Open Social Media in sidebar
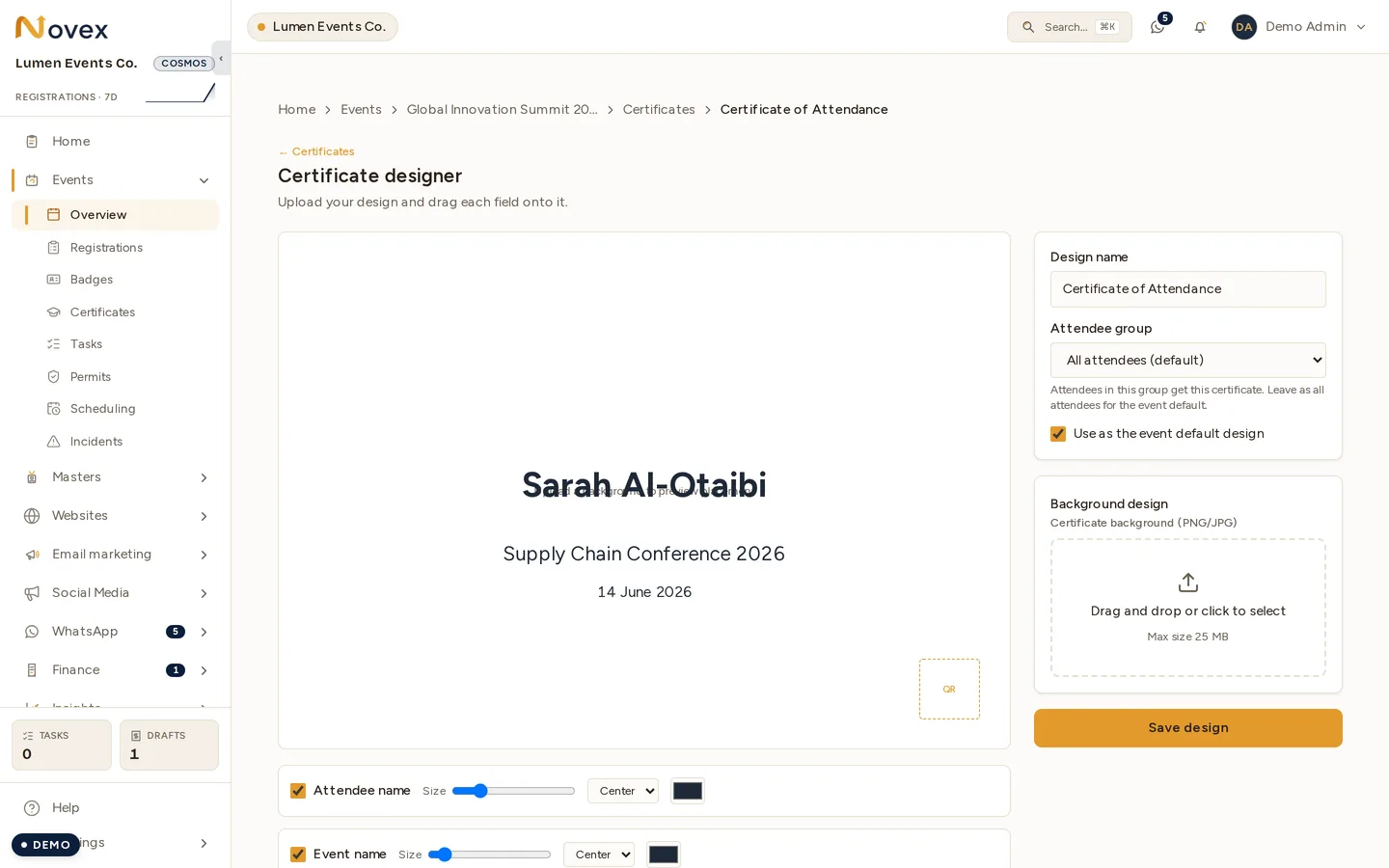Image resolution: width=1389 pixels, height=868 pixels. (116, 593)
